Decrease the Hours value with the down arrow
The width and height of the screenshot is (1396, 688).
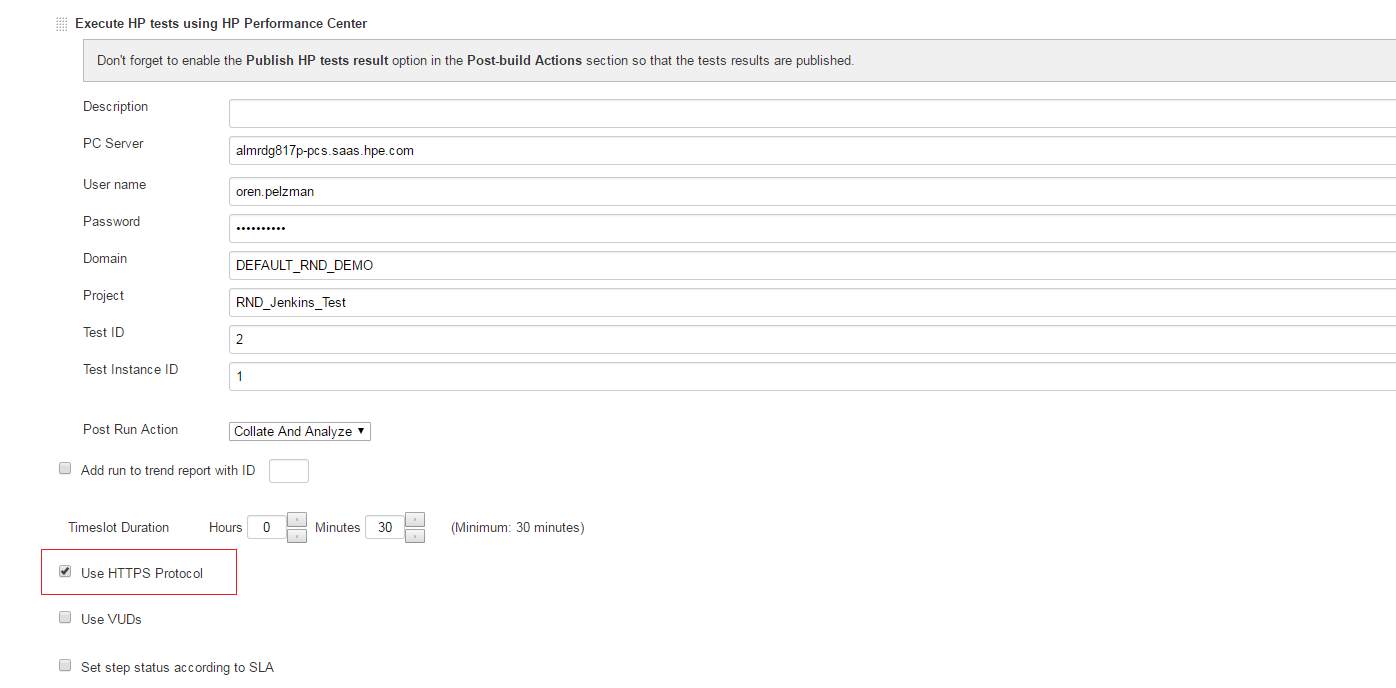coord(297,536)
